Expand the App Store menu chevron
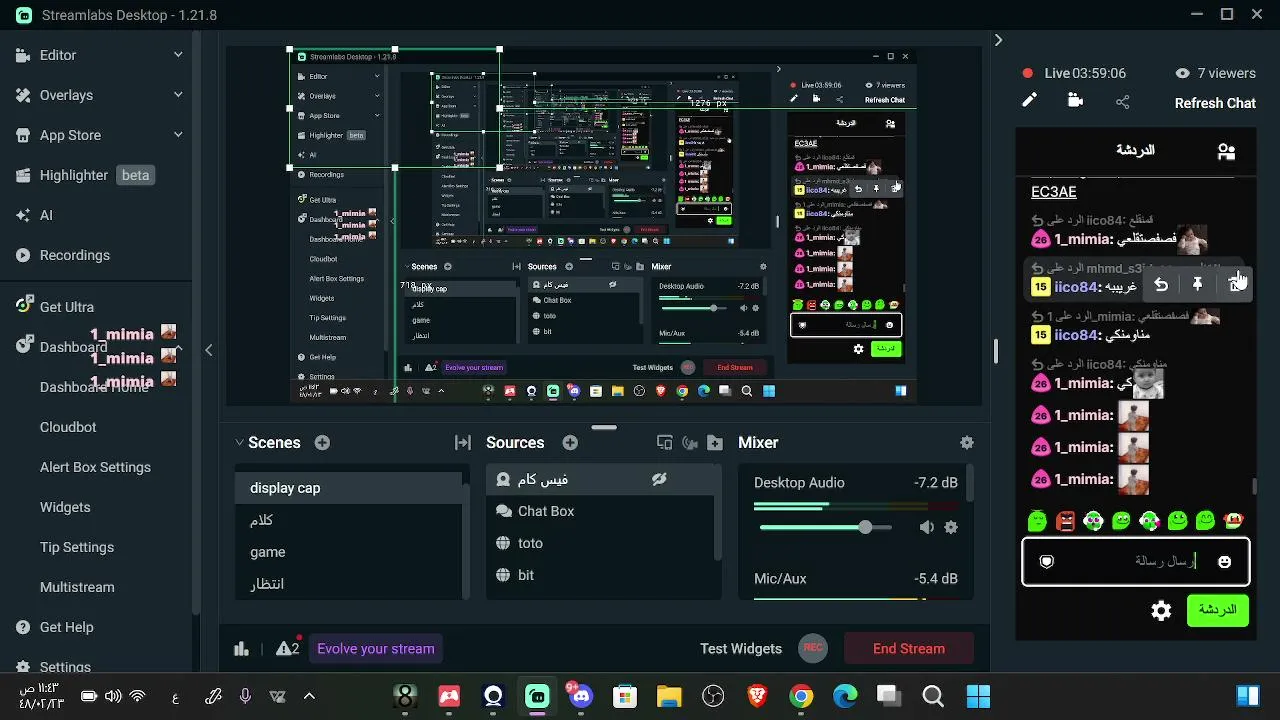 pyautogui.click(x=178, y=135)
